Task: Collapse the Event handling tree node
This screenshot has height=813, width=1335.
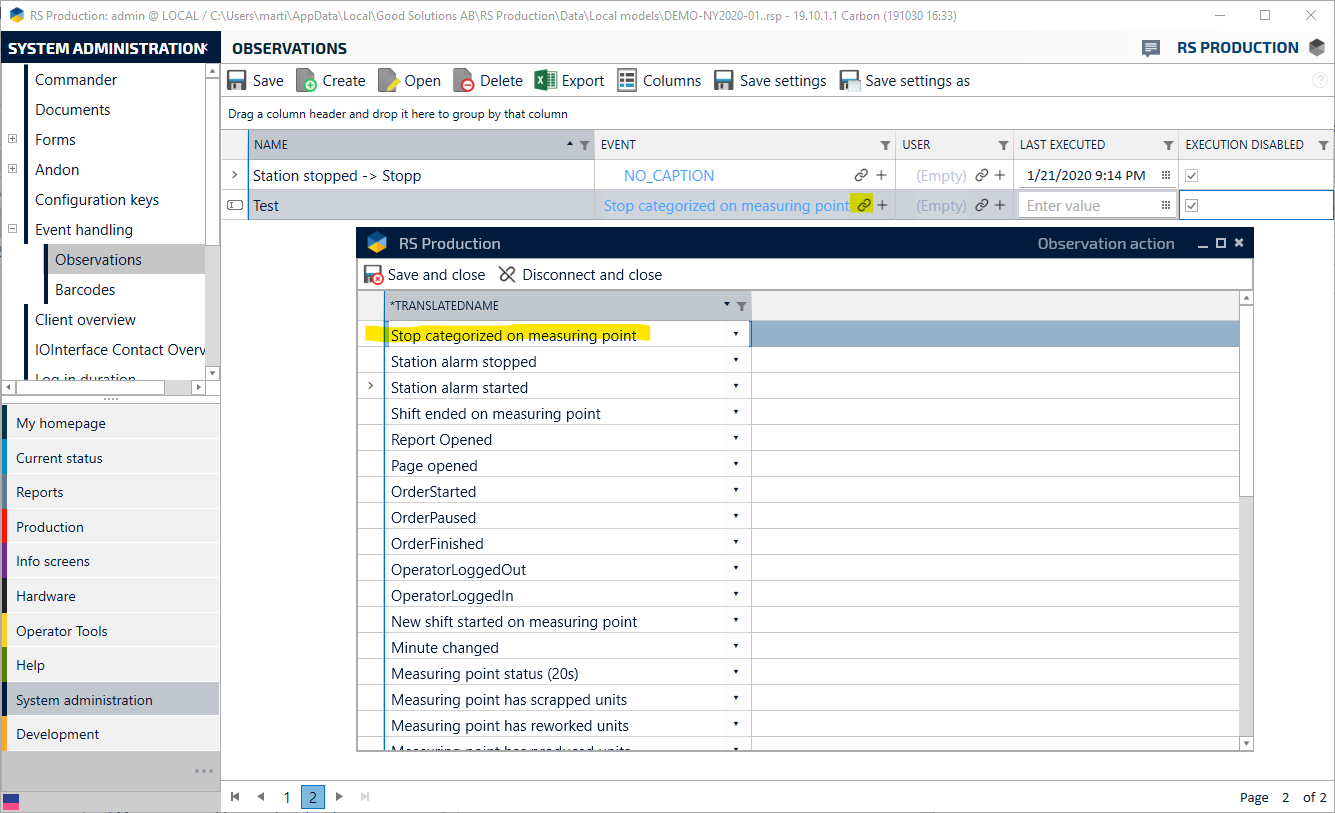Action: coord(13,230)
